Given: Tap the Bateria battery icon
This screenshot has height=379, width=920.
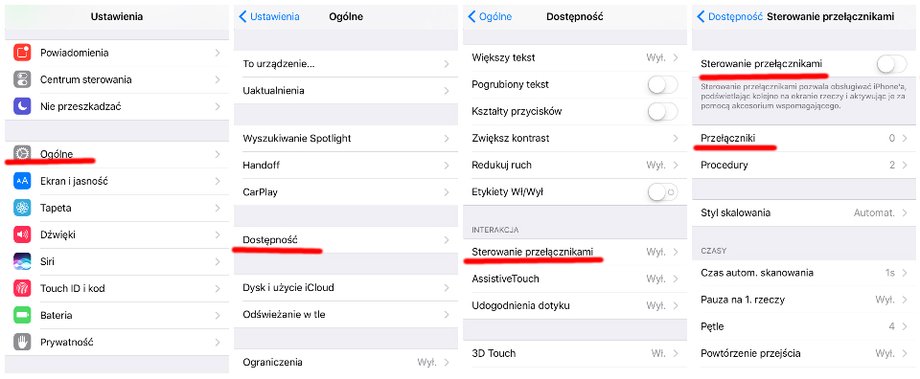Looking at the screenshot, I should pos(22,316).
